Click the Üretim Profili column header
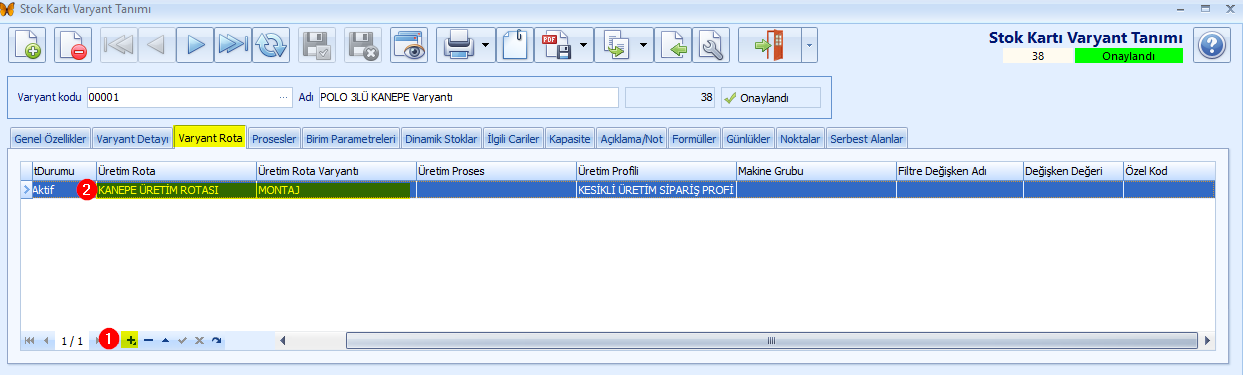1243x375 pixels. point(656,171)
